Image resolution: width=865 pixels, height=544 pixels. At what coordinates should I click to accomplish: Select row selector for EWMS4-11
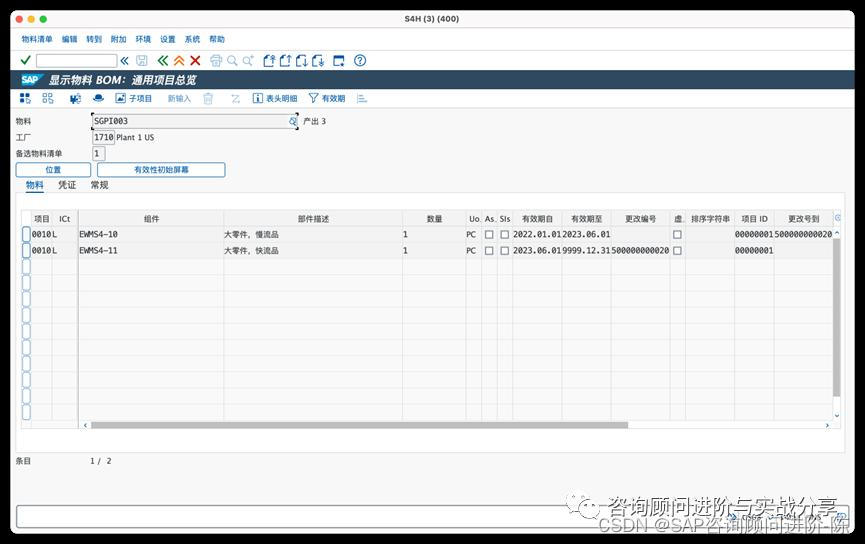point(26,250)
